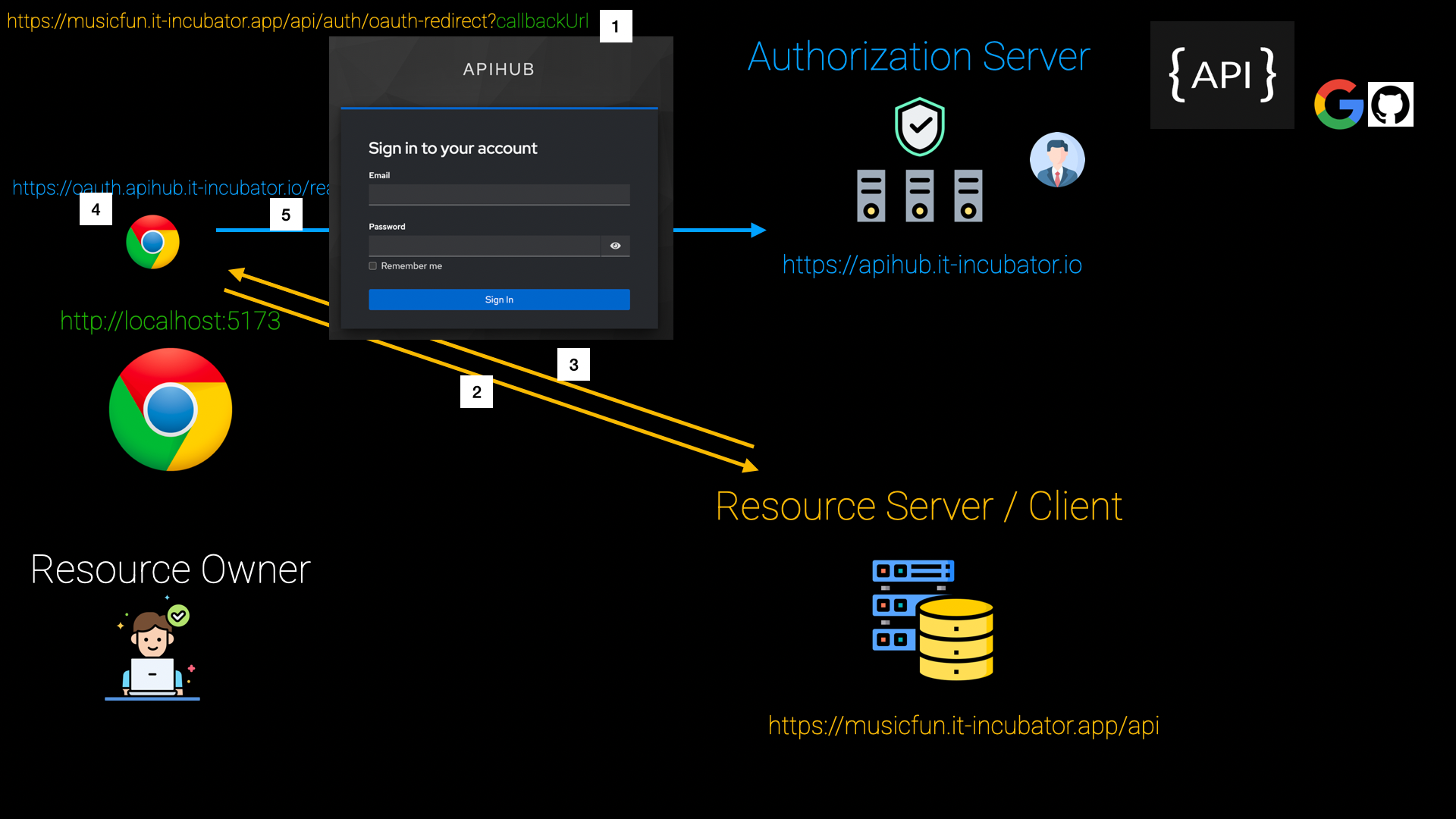Viewport: 1456px width, 819px height.
Task: Click the http://localhost:5173 address text
Action: [x=171, y=321]
